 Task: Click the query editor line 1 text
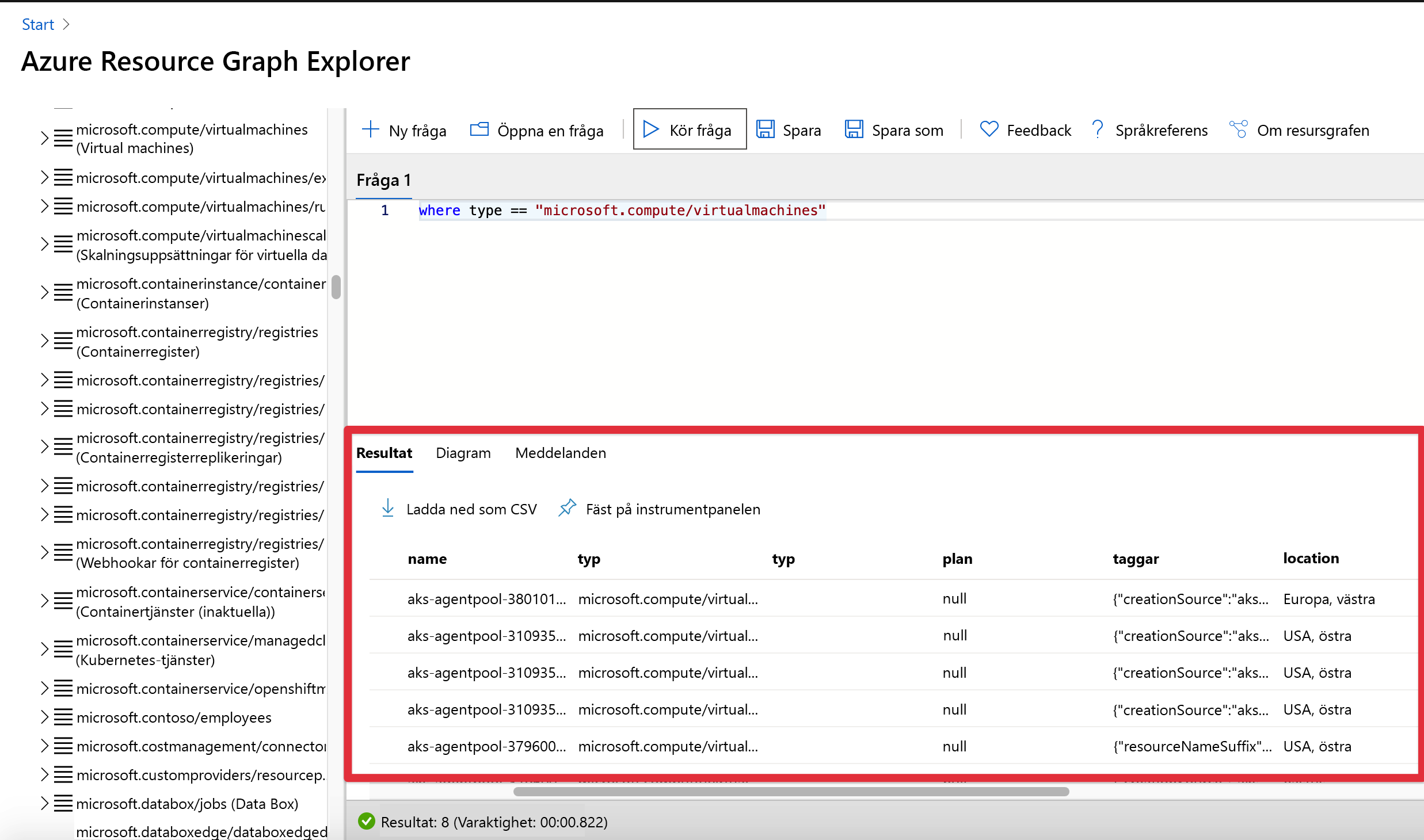[622, 211]
